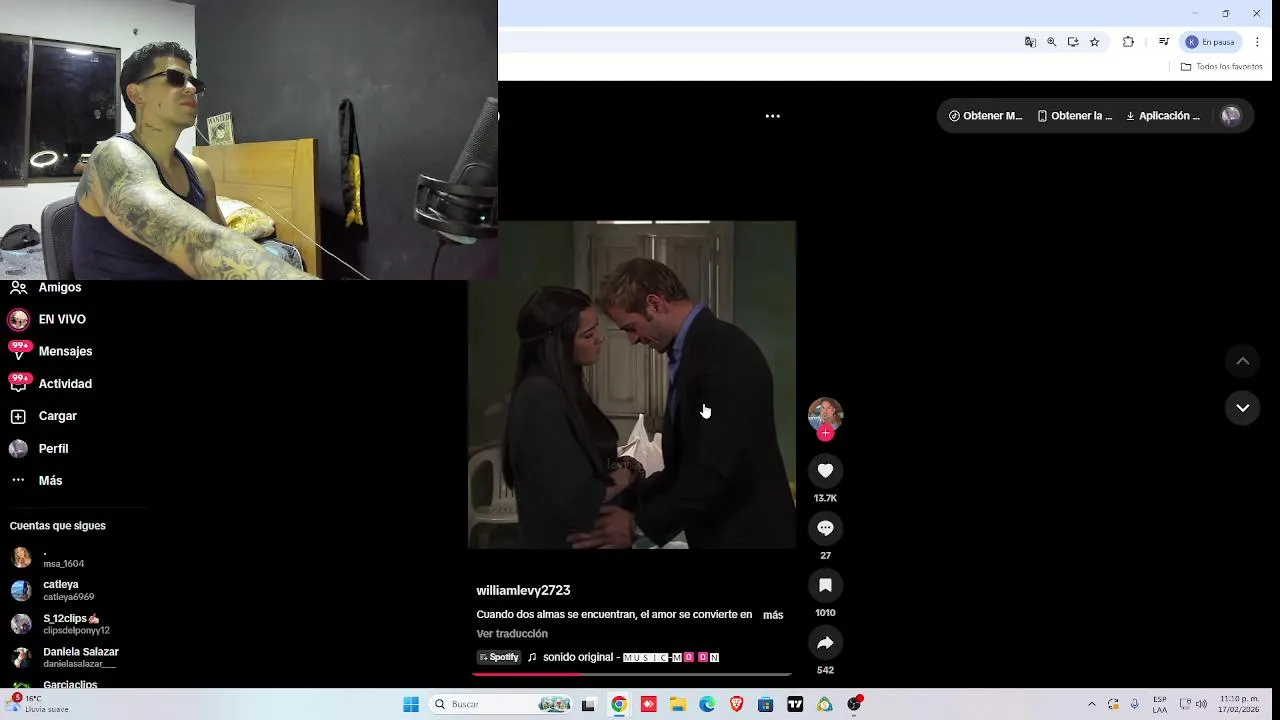Open the volume control in system tray
The height and width of the screenshot is (720, 1280).
[x=1201, y=704]
